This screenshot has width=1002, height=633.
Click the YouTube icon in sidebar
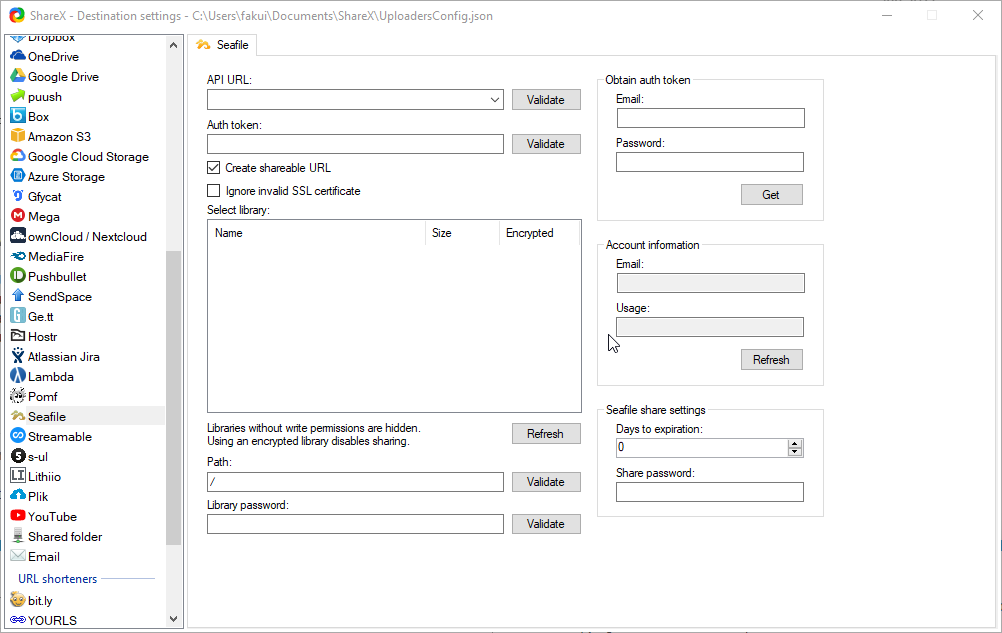18,517
